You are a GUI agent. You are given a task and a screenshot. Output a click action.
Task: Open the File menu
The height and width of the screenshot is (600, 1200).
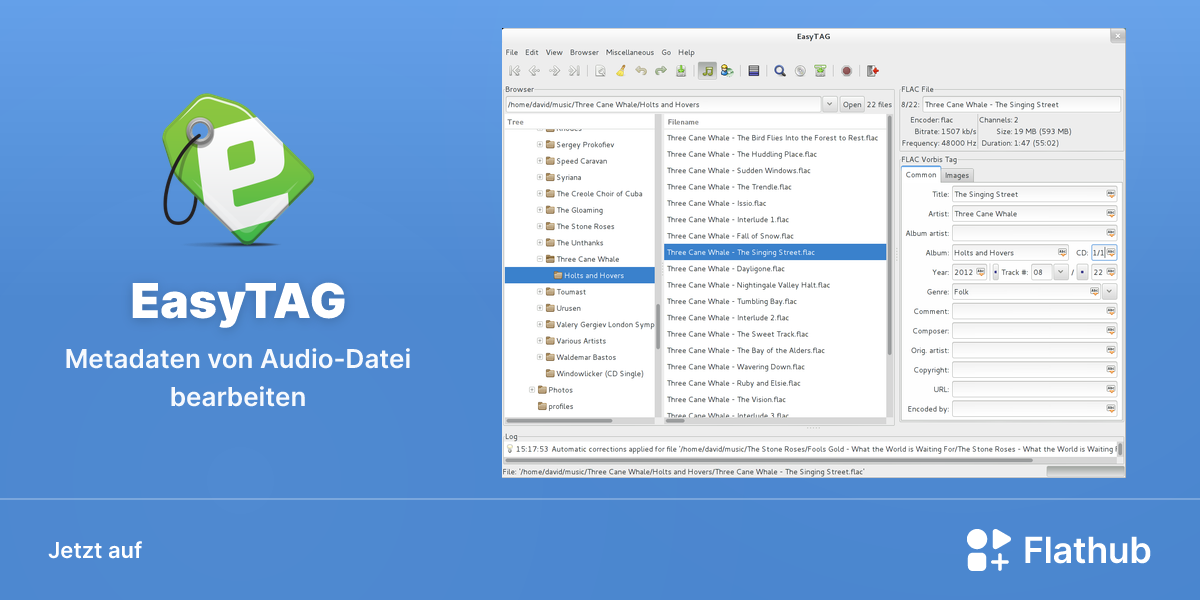pyautogui.click(x=512, y=52)
